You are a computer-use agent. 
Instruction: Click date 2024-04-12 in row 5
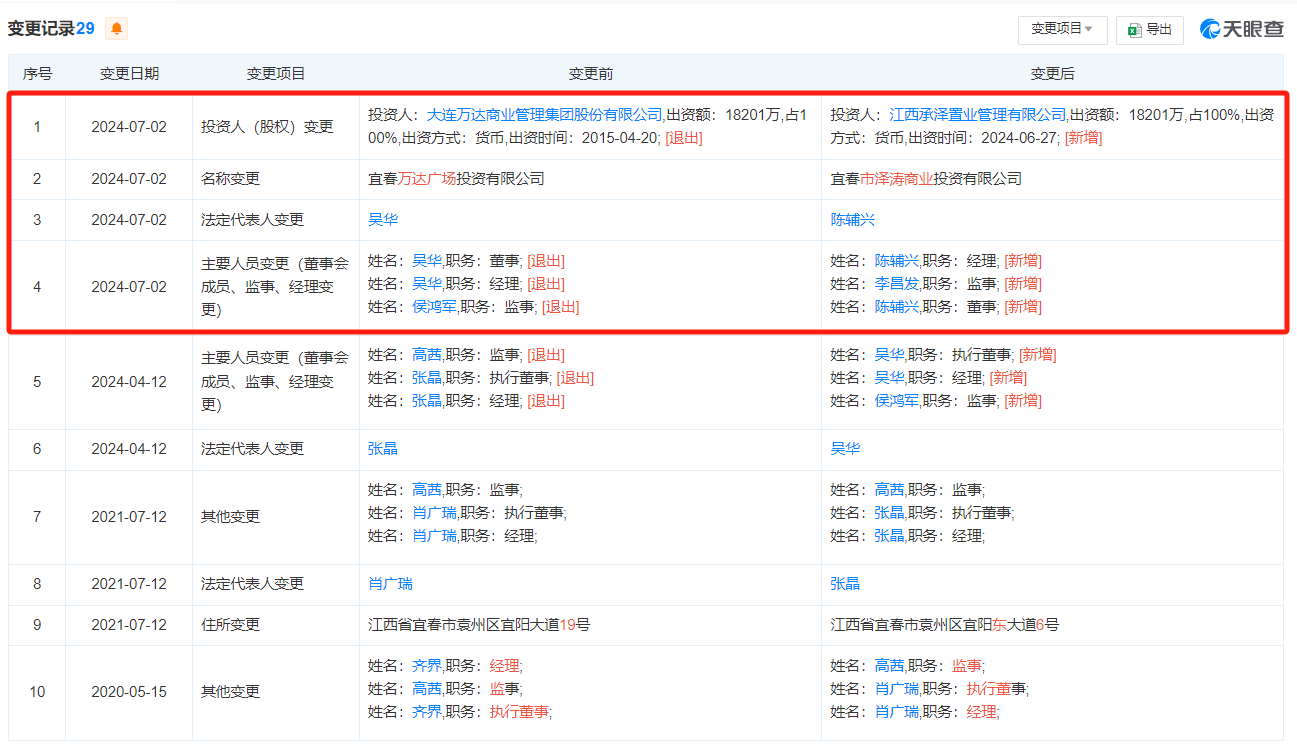point(129,381)
